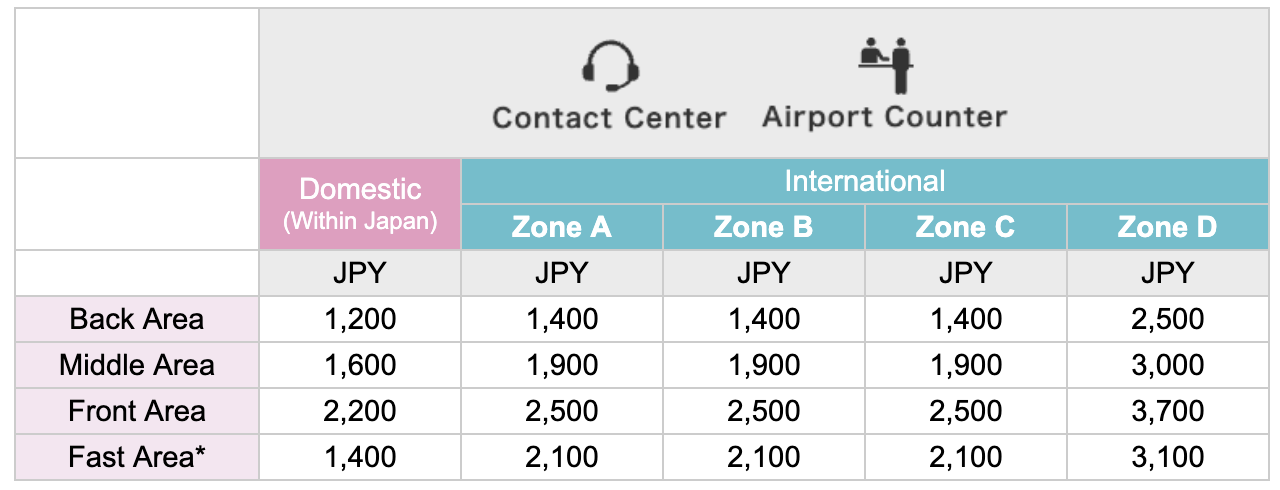Click the Back Area row label
This screenshot has height=490, width=1280.
coord(137,320)
